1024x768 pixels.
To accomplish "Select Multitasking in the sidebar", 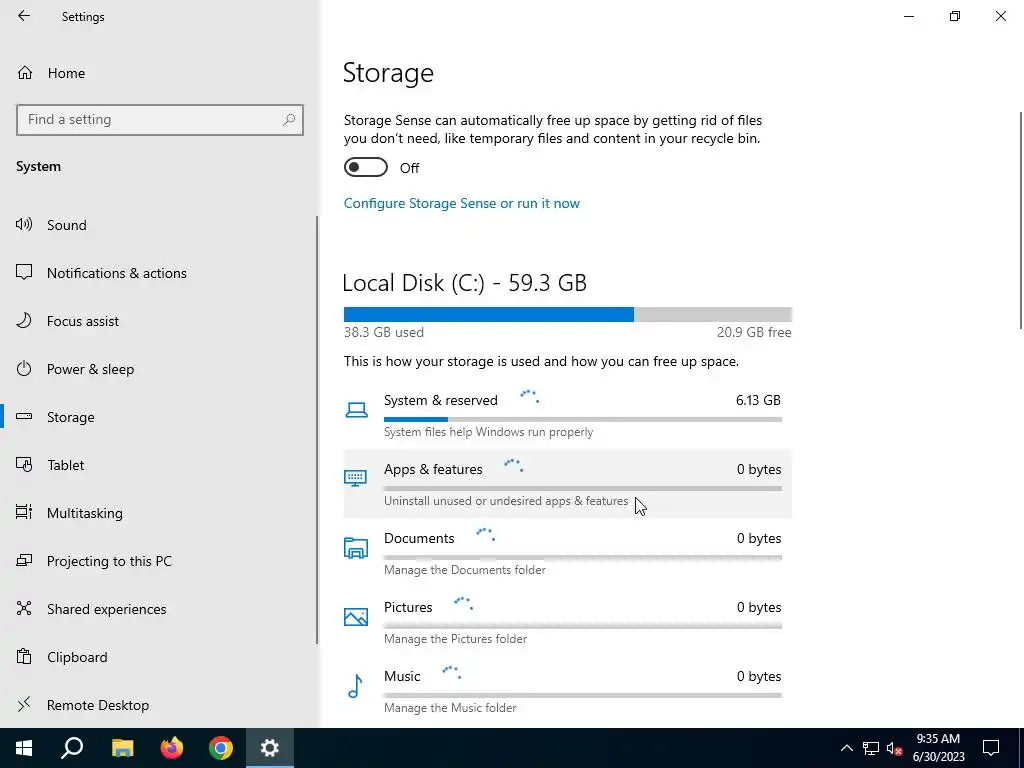I will (x=159, y=513).
